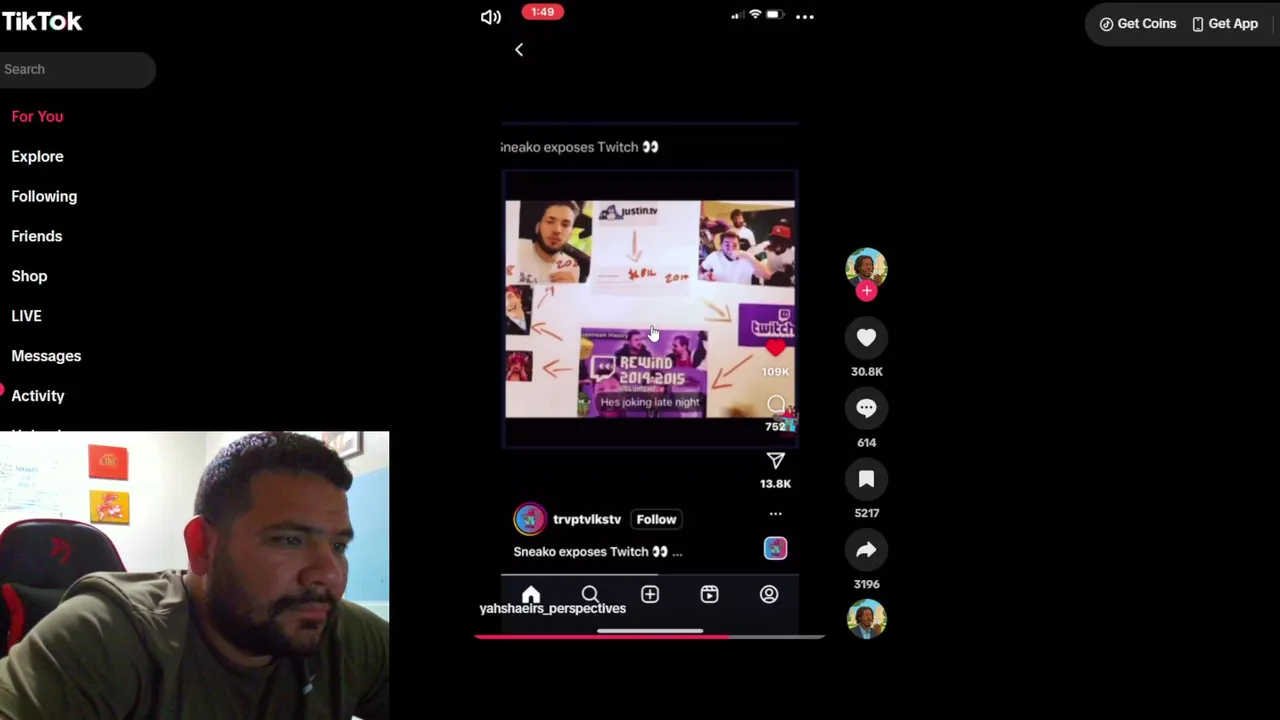Like the video with heart icon (30.8K)

pos(866,338)
